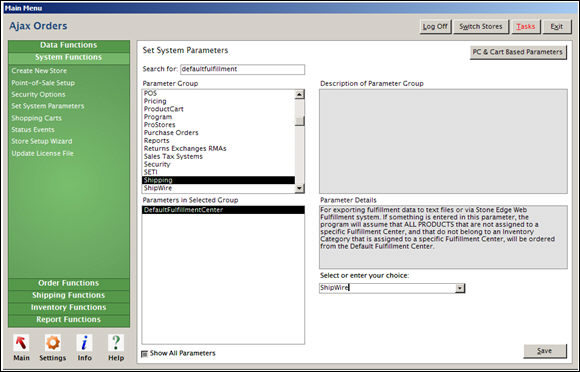Screen dimensions: 580x372
Task: Select Purchase Orders parameter group
Action: 218,133
